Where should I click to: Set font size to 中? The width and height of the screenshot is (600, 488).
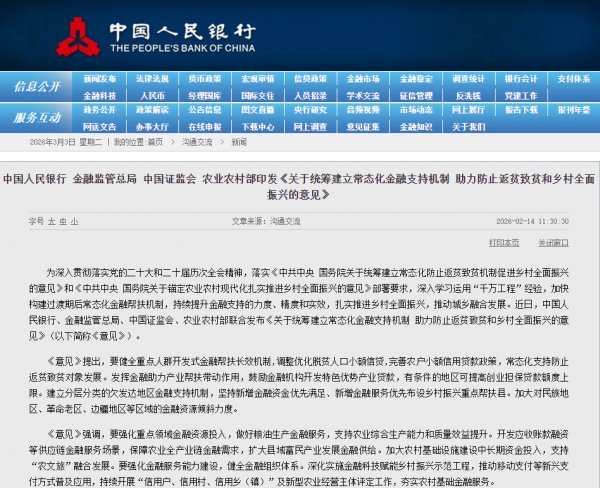point(63,221)
